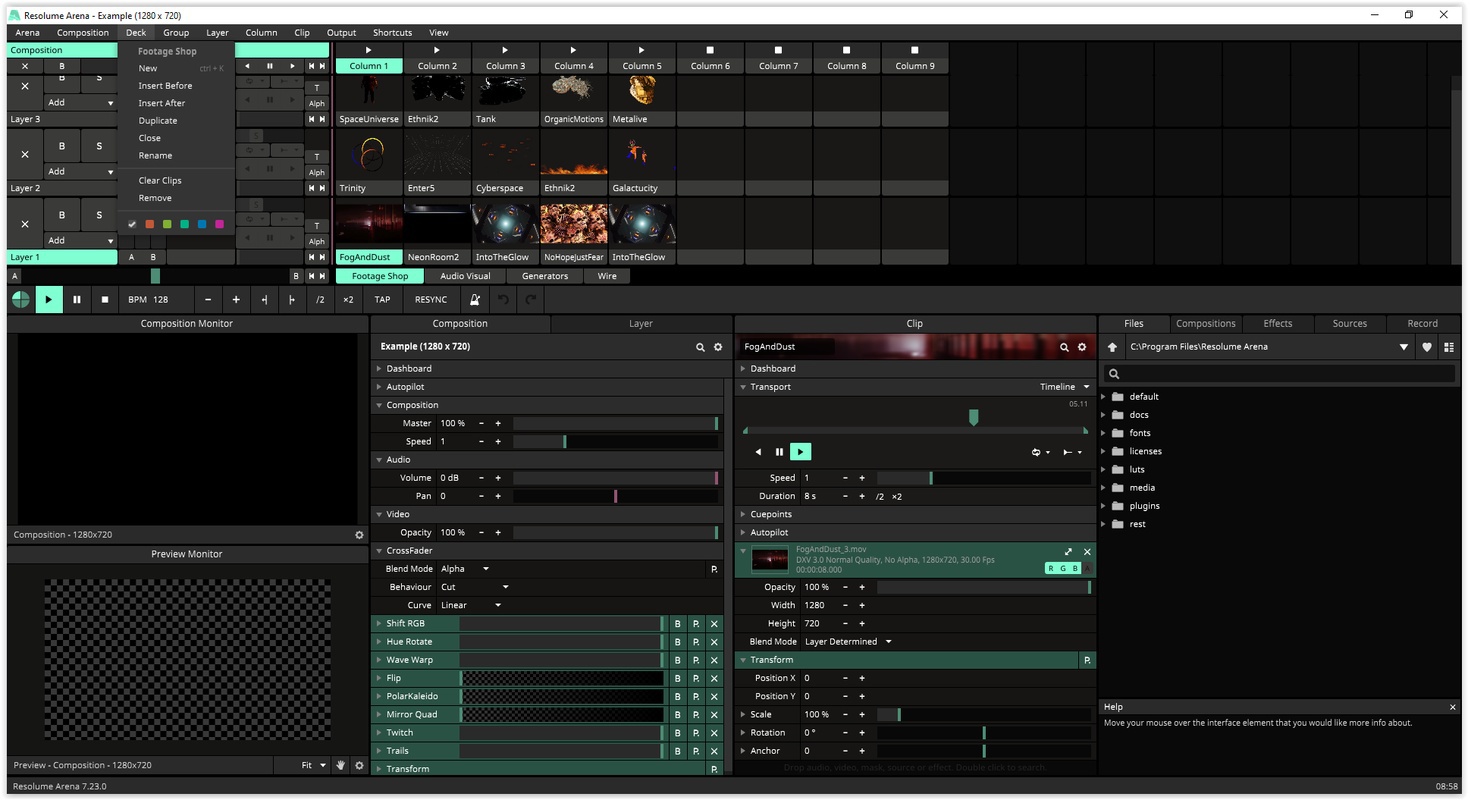Choose Clear Clips in Deck menu
Viewport: 1468px width, 800px height.
160,181
